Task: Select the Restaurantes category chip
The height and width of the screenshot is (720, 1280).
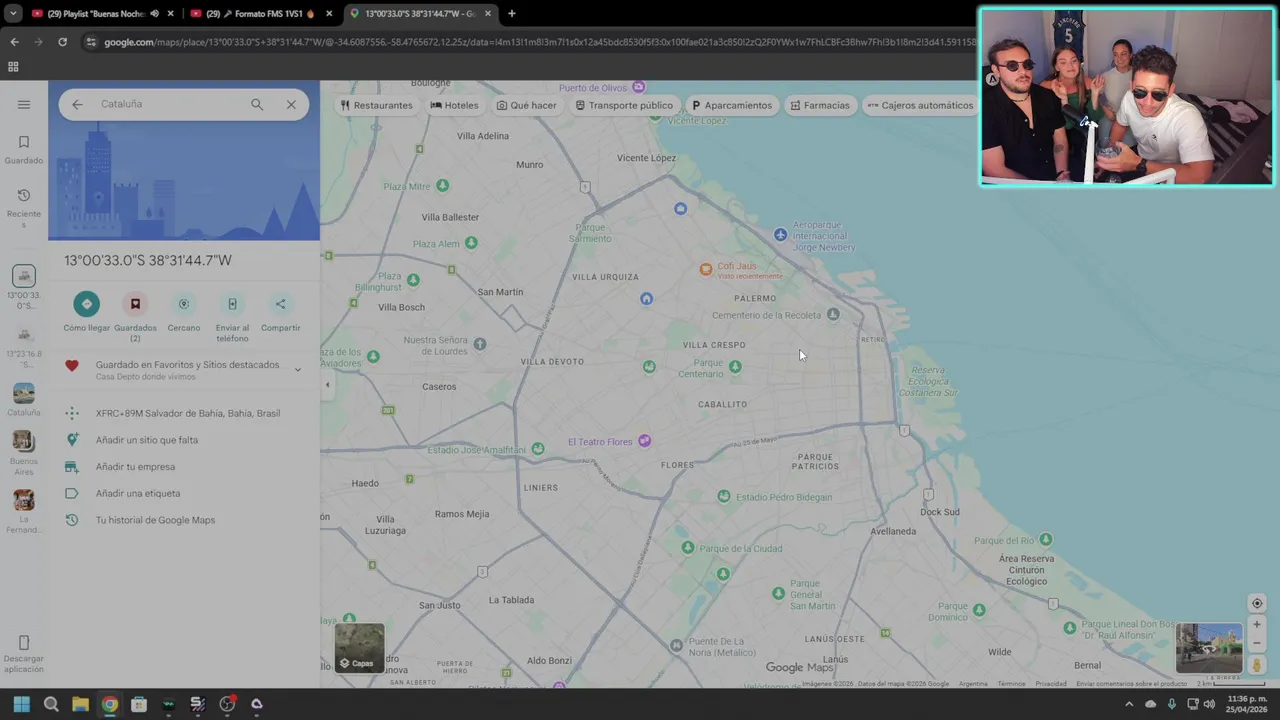Action: point(376,105)
